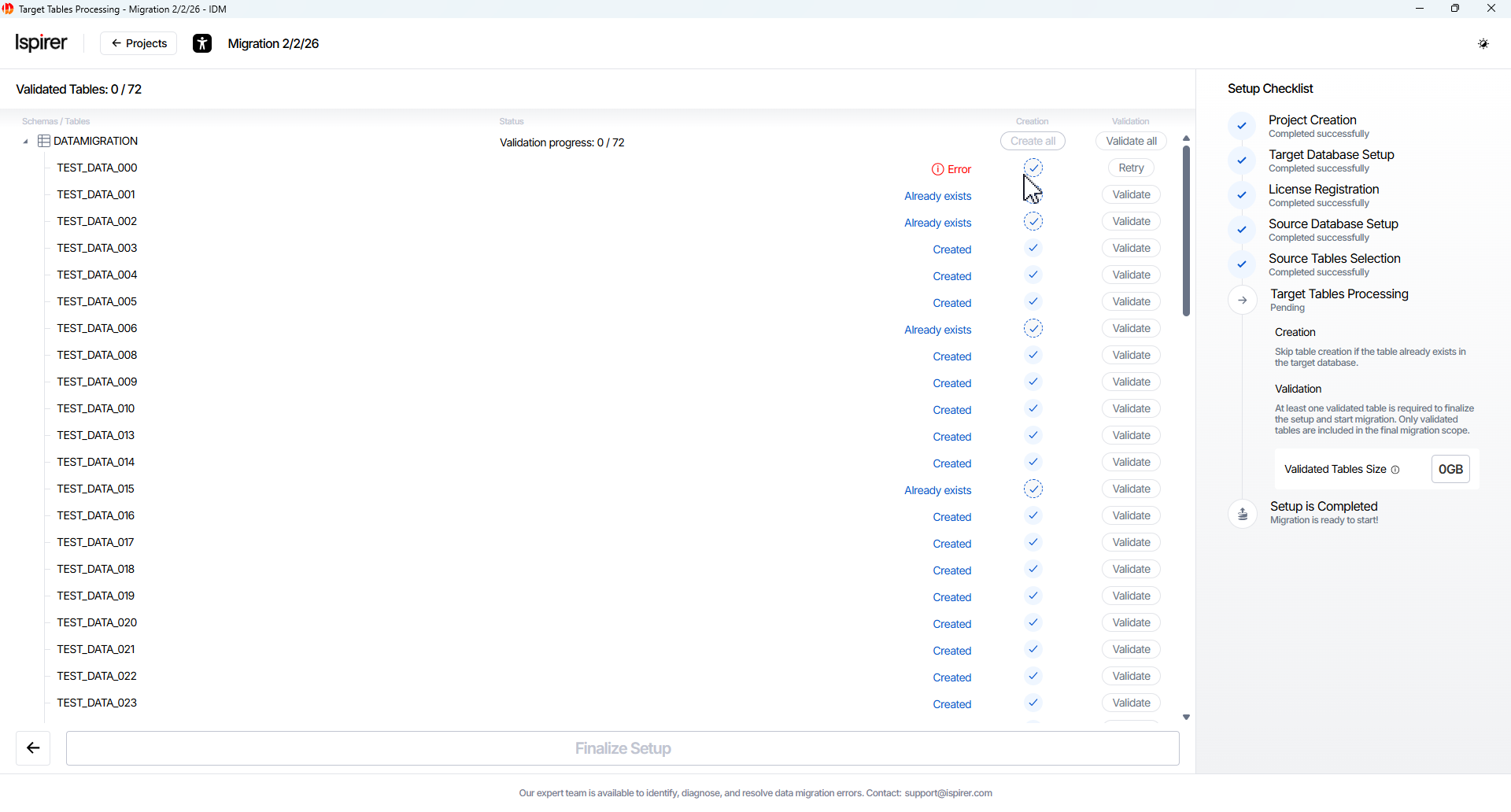
Task: Collapse the DATAMIGRATION schema tree
Action: click(x=25, y=142)
